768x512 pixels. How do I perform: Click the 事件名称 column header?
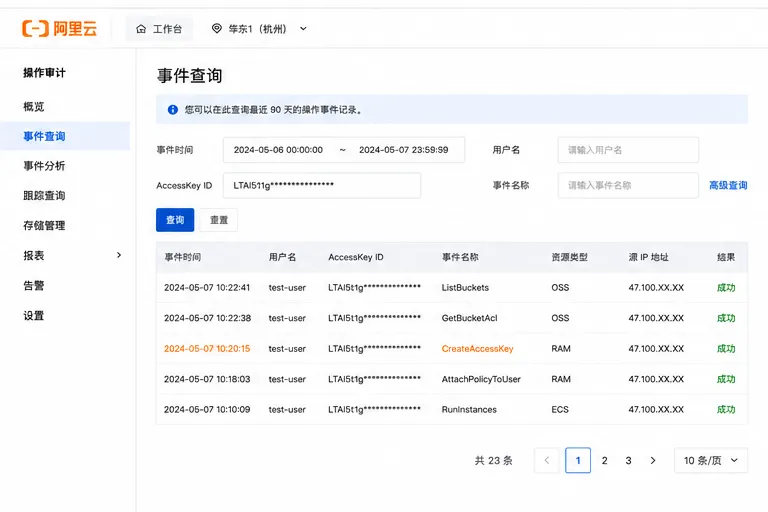pyautogui.click(x=460, y=257)
